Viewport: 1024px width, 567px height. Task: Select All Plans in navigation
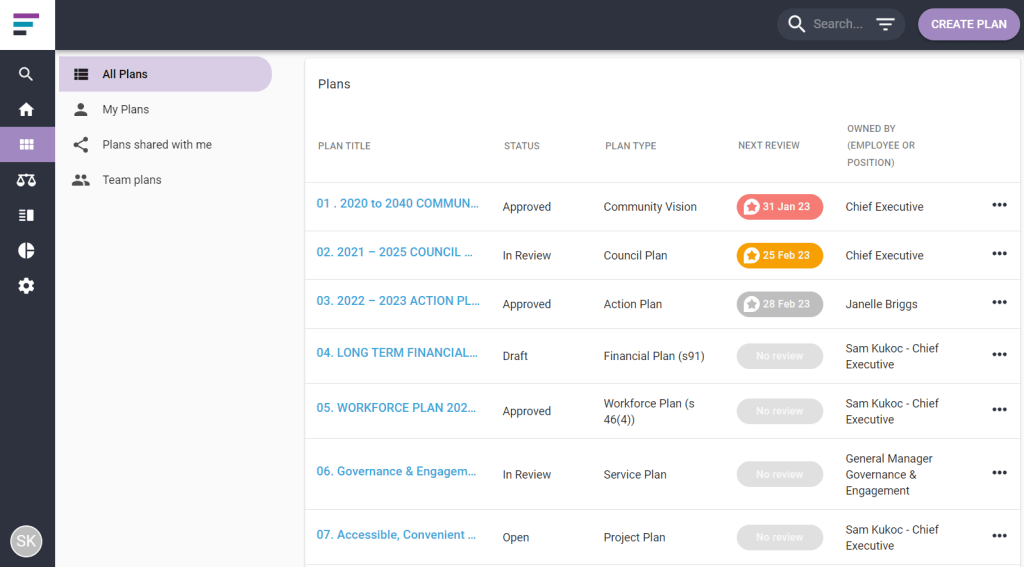coord(165,74)
